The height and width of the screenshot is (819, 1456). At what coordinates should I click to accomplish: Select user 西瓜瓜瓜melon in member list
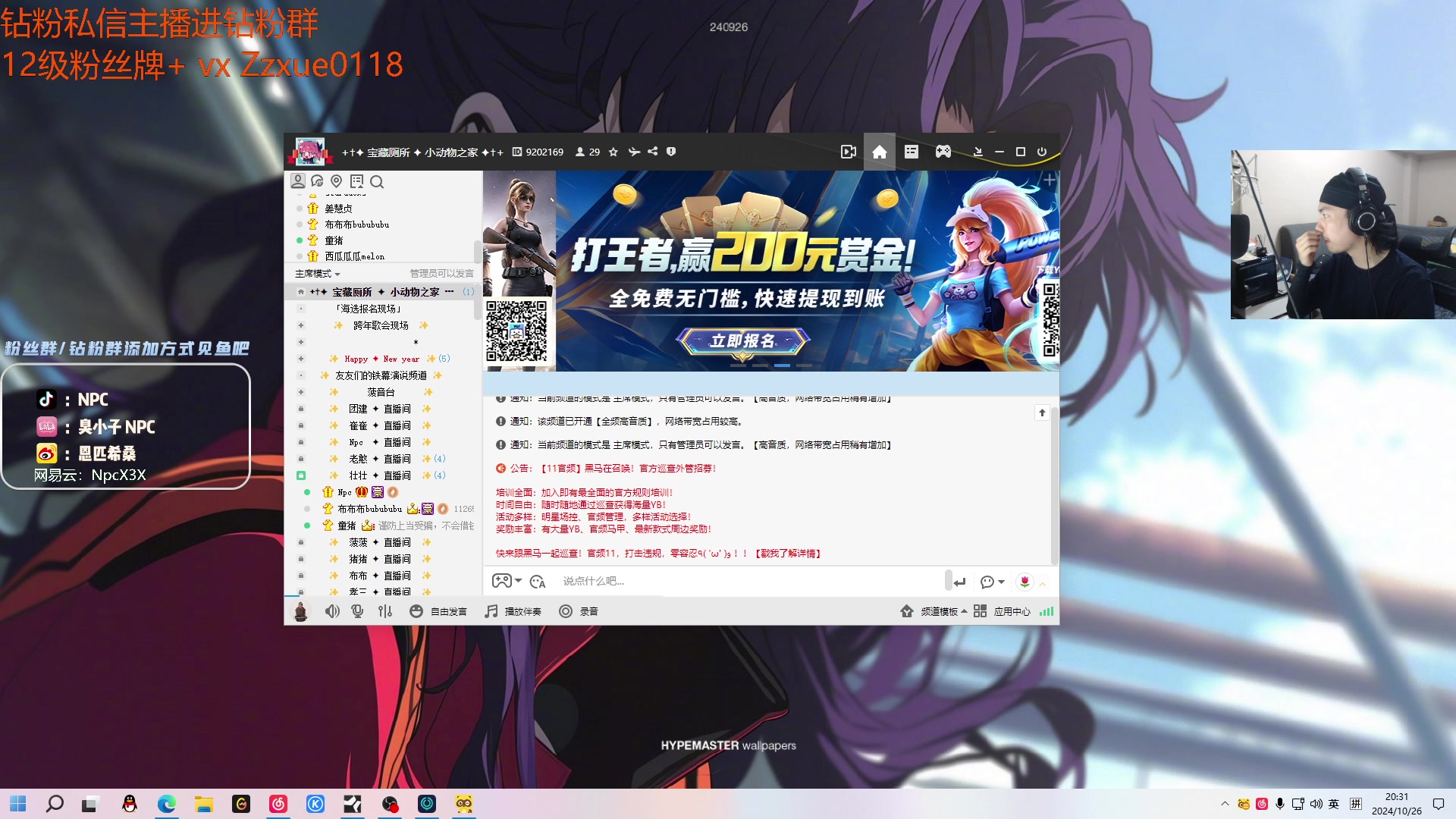[354, 256]
